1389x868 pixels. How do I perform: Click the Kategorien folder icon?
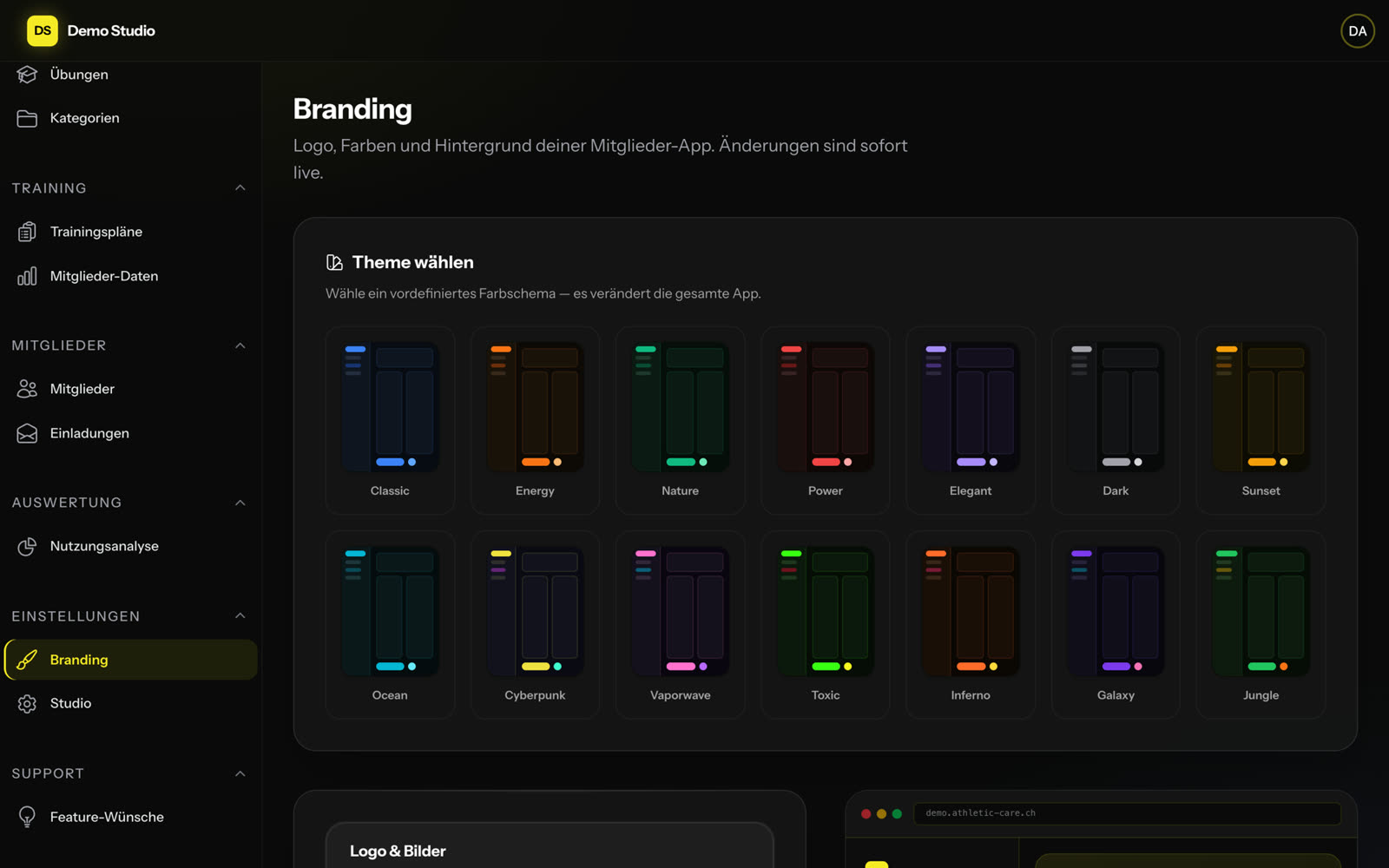pos(27,118)
